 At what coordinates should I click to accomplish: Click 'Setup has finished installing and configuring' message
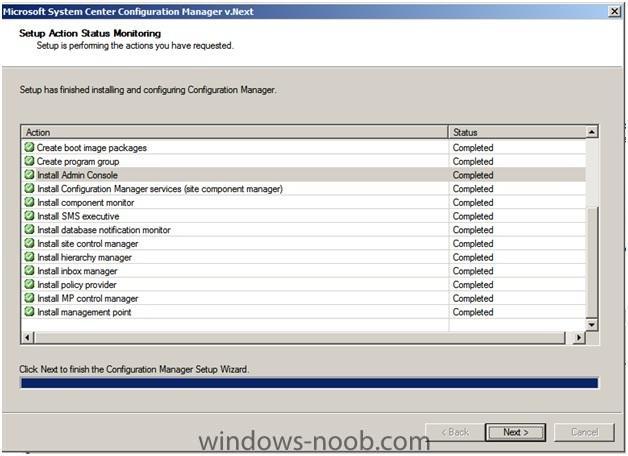coord(148,90)
